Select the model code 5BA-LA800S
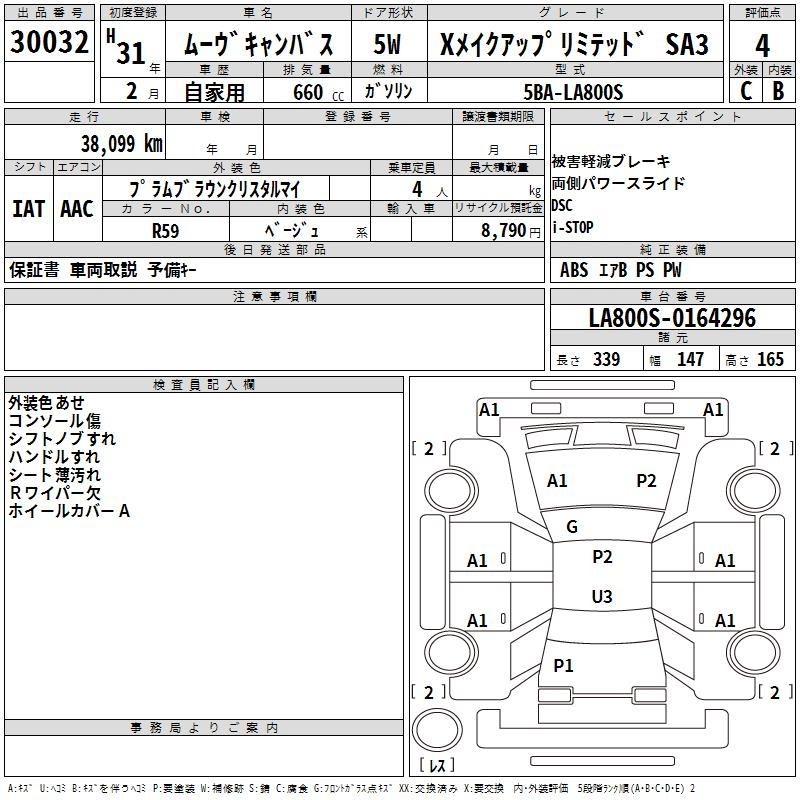The width and height of the screenshot is (800, 800). tap(574, 92)
